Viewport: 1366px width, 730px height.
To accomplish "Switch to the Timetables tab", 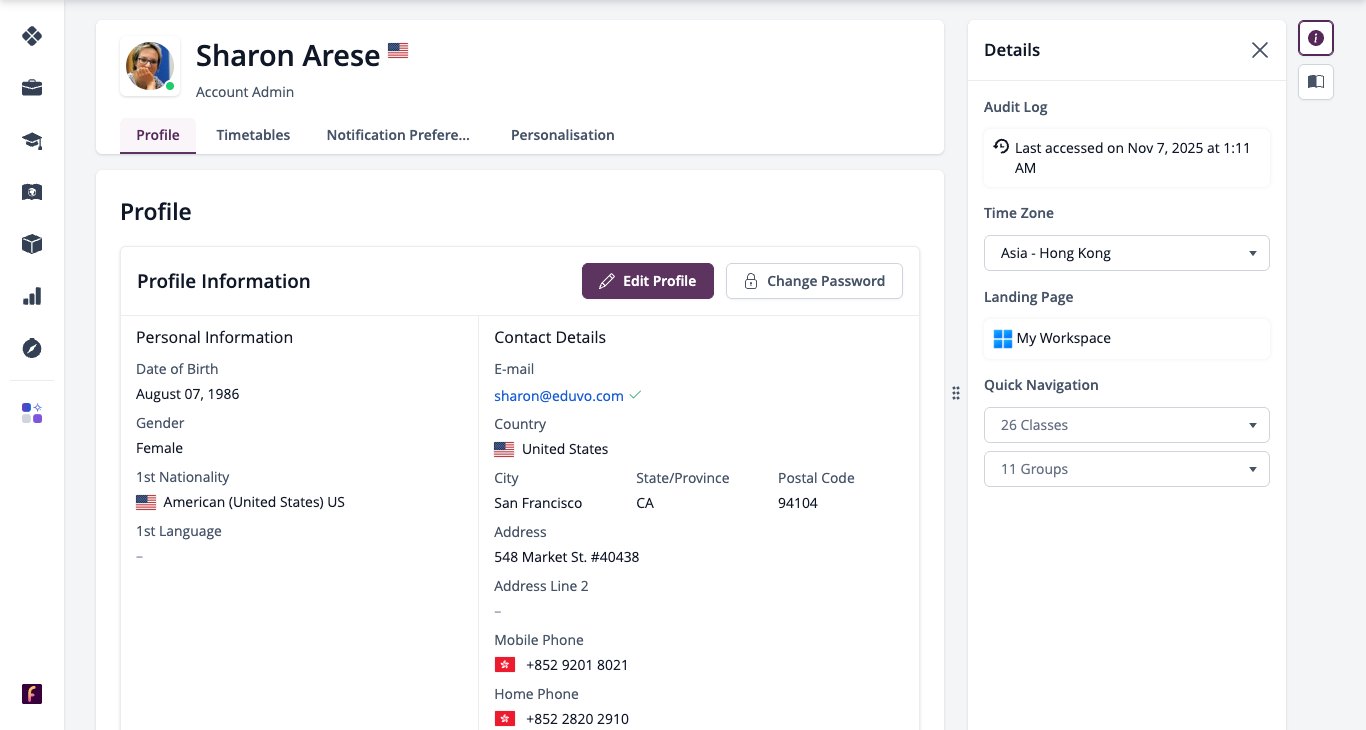I will 253,135.
